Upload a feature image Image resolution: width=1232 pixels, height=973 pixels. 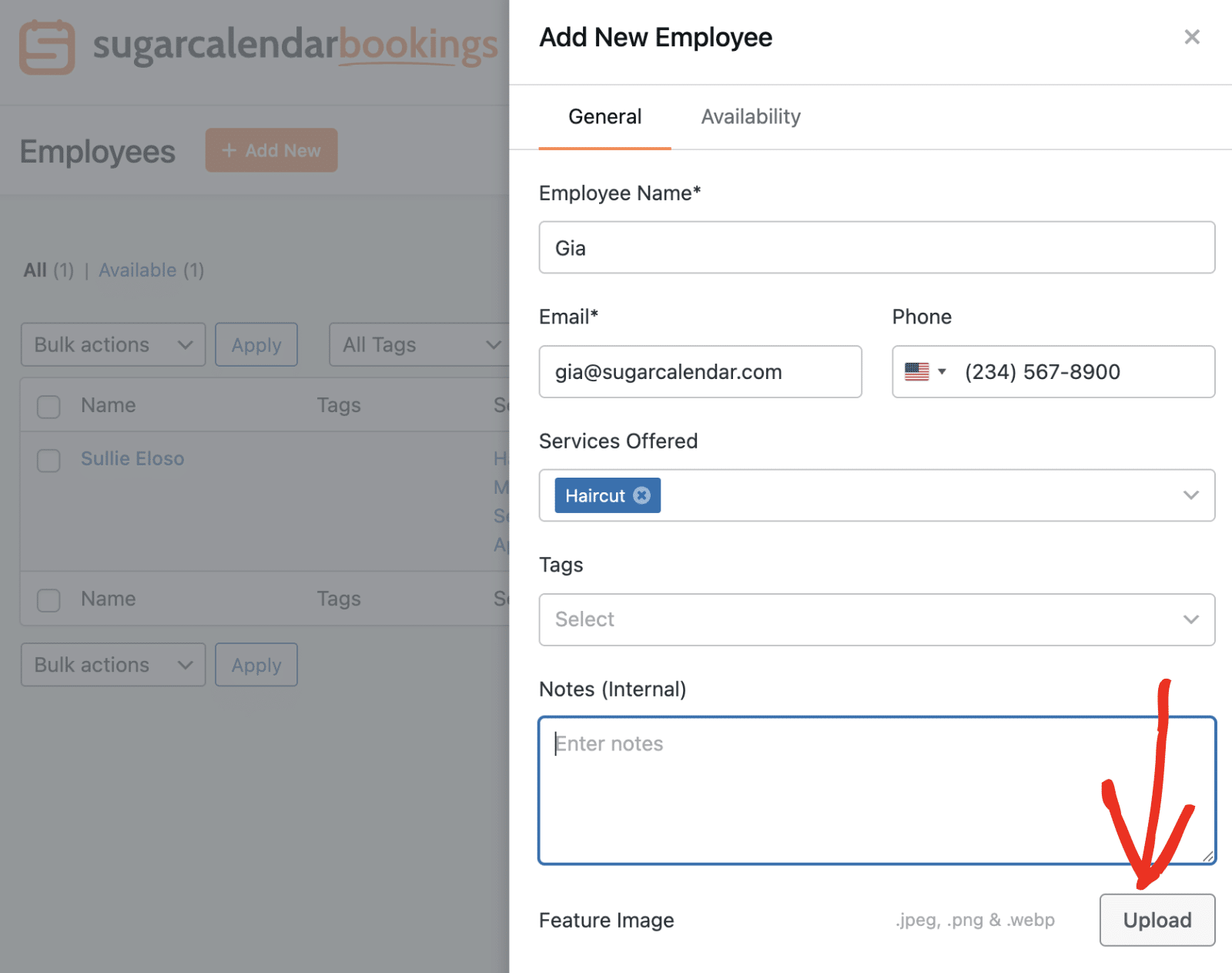[x=1157, y=920]
